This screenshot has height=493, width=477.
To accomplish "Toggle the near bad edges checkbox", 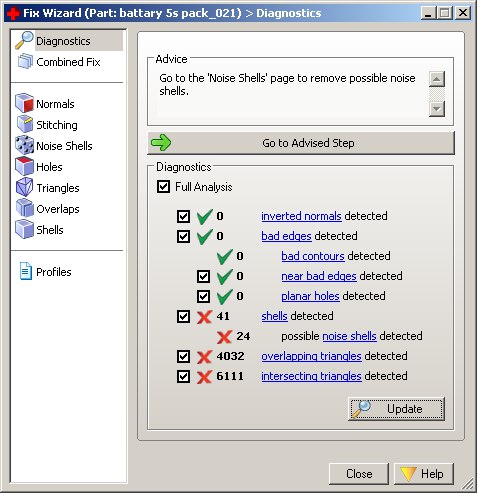I will click(x=203, y=276).
